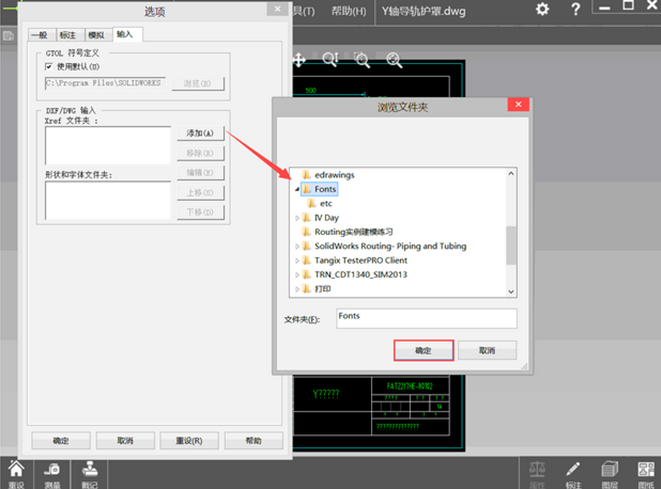
Task: Switch to the 标注 tab
Action: [x=69, y=34]
